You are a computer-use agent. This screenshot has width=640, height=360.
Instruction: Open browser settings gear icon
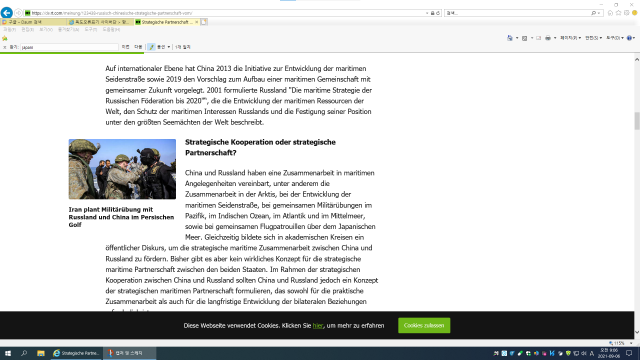point(627,13)
